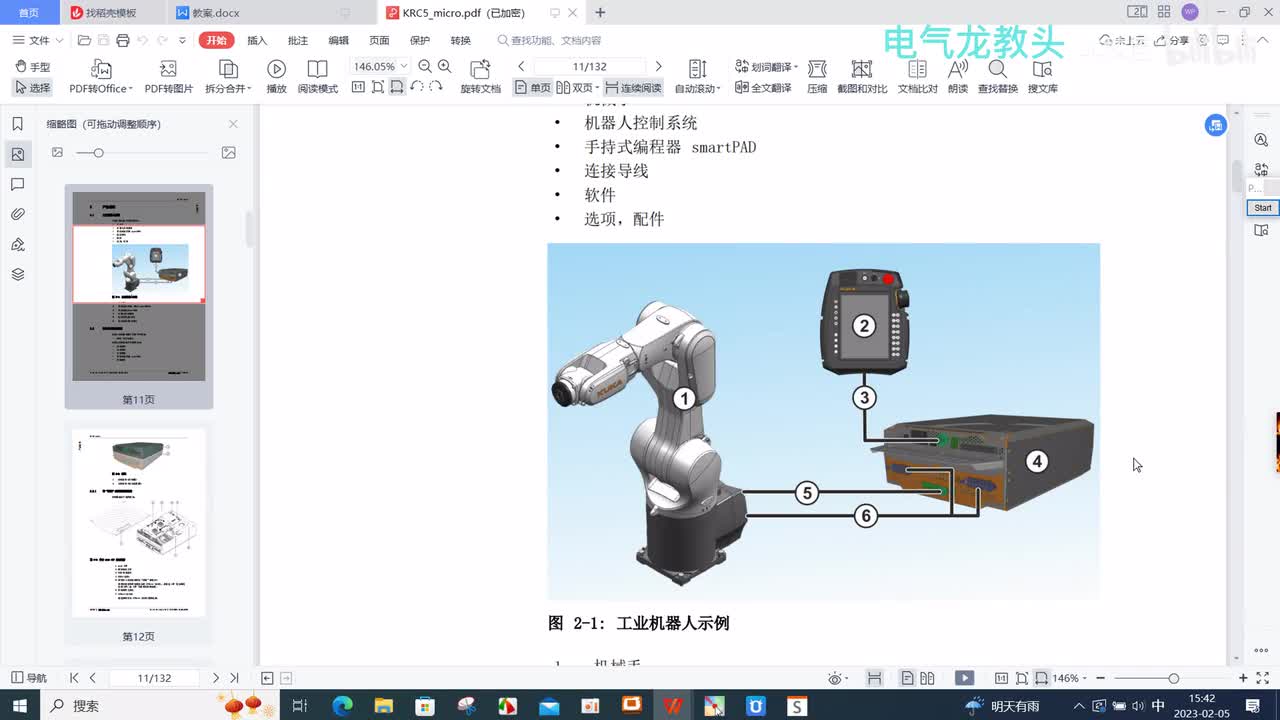Open 文档比对 document compare
This screenshot has width=1280, height=720.
coord(917,77)
